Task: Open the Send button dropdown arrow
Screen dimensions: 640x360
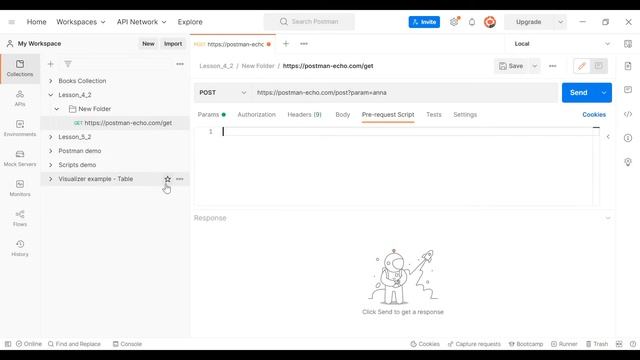Action: 604,93
